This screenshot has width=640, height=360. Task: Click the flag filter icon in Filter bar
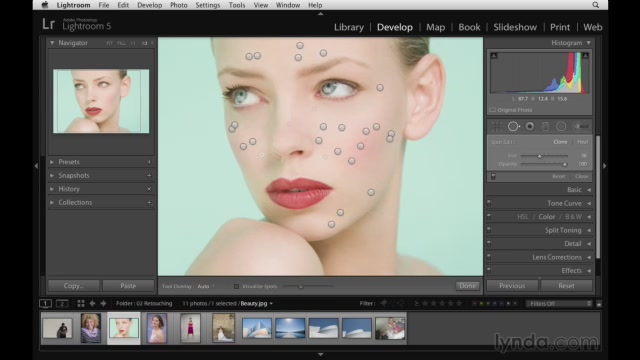[x=384, y=303]
